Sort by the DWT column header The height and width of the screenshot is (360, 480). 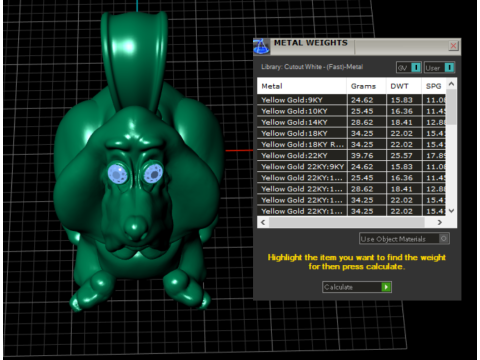coord(404,86)
